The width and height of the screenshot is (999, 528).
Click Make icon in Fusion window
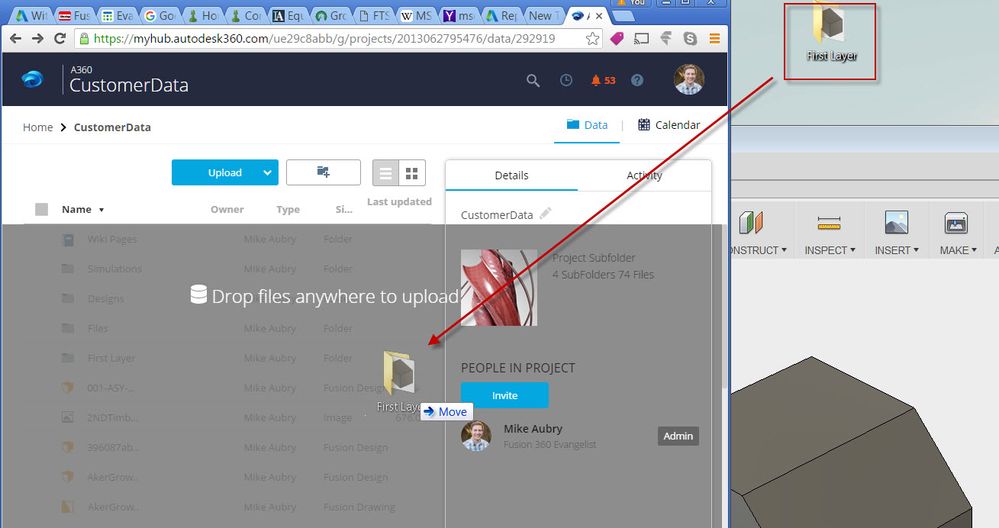(x=956, y=223)
